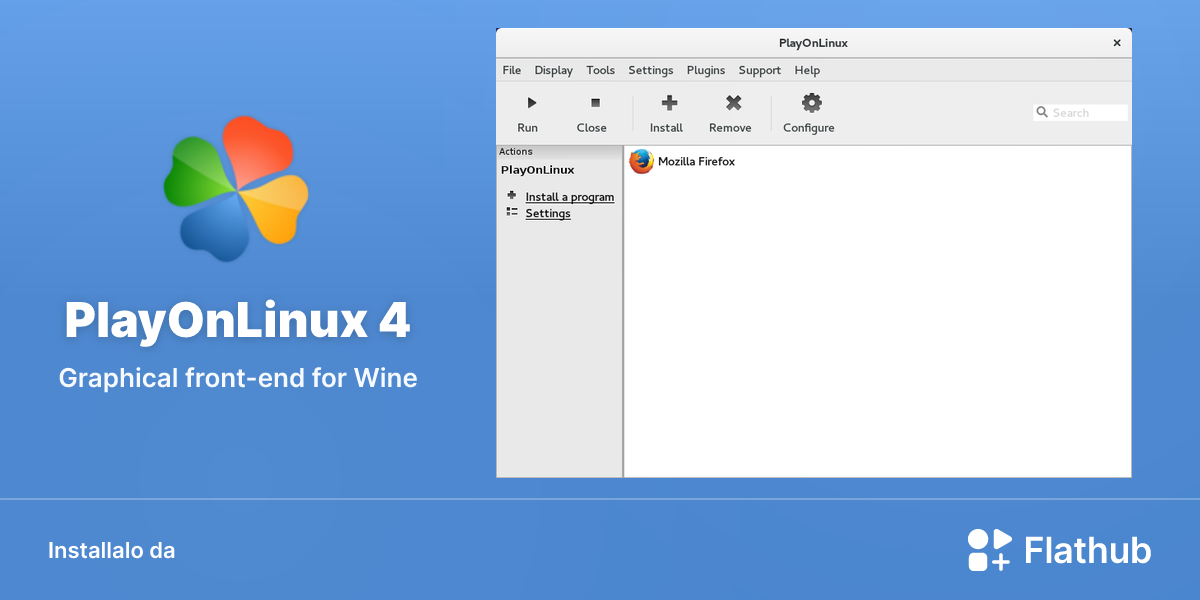Click the Flathub logo icon
The image size is (1200, 600).
[x=989, y=550]
